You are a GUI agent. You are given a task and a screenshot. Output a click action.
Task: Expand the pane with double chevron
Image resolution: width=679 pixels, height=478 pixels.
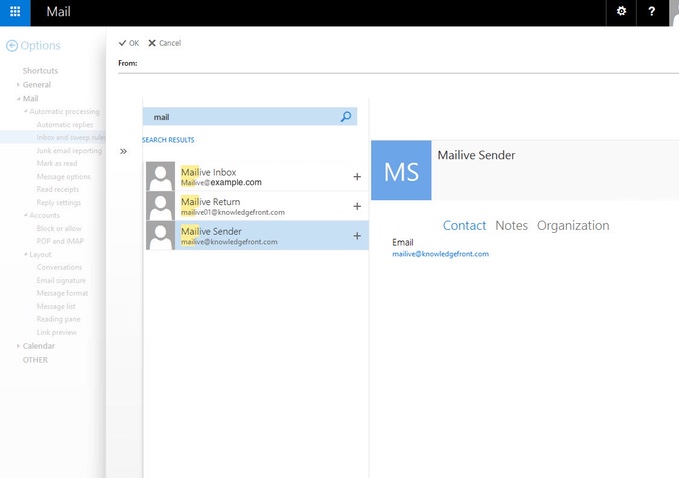pos(124,151)
